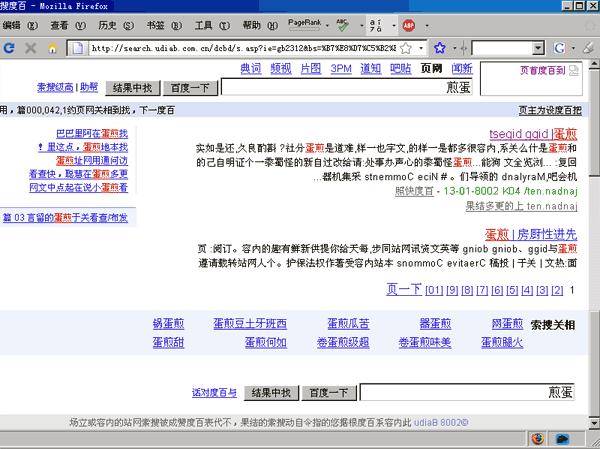Go to the home page icon
This screenshot has width=600, height=449.
[52, 48]
